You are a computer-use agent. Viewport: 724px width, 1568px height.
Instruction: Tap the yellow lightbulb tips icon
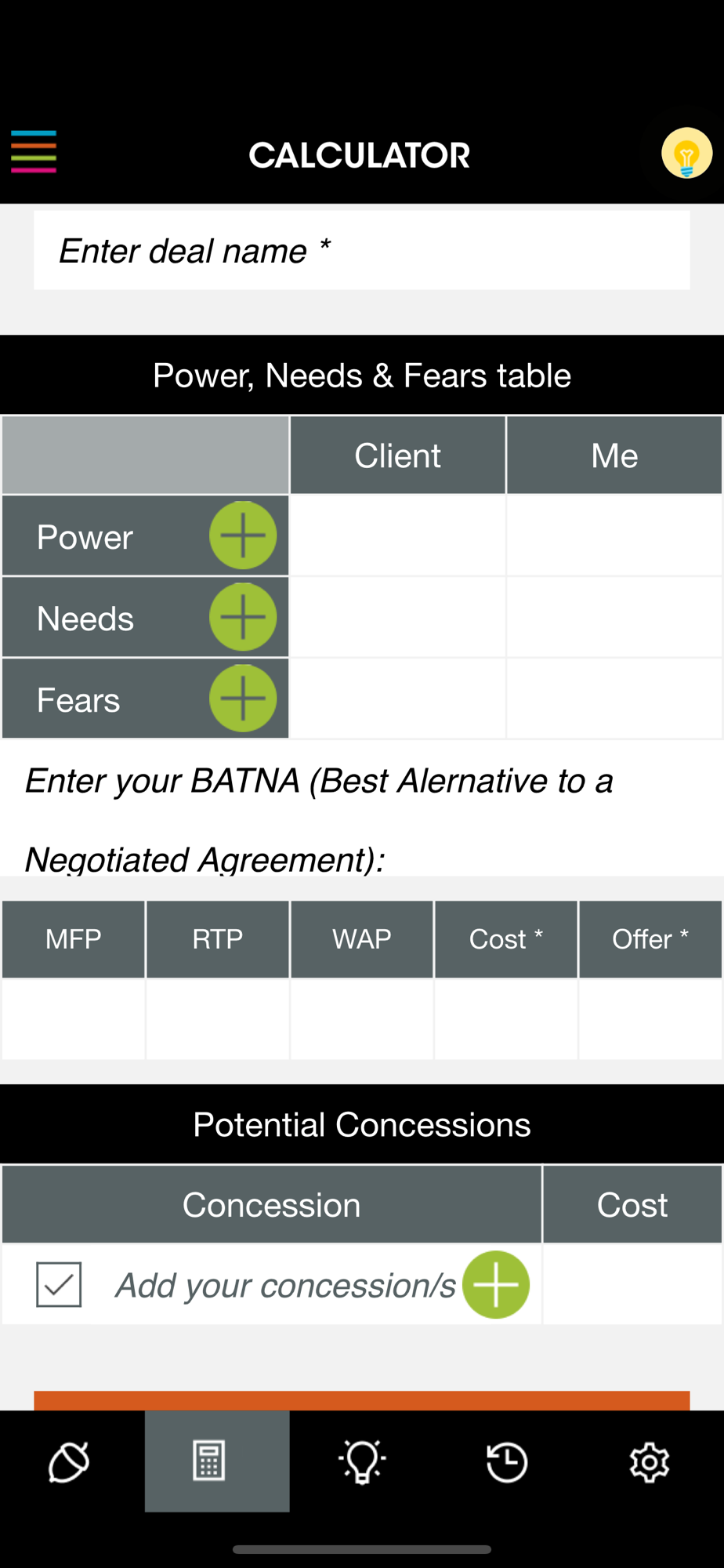(x=686, y=153)
